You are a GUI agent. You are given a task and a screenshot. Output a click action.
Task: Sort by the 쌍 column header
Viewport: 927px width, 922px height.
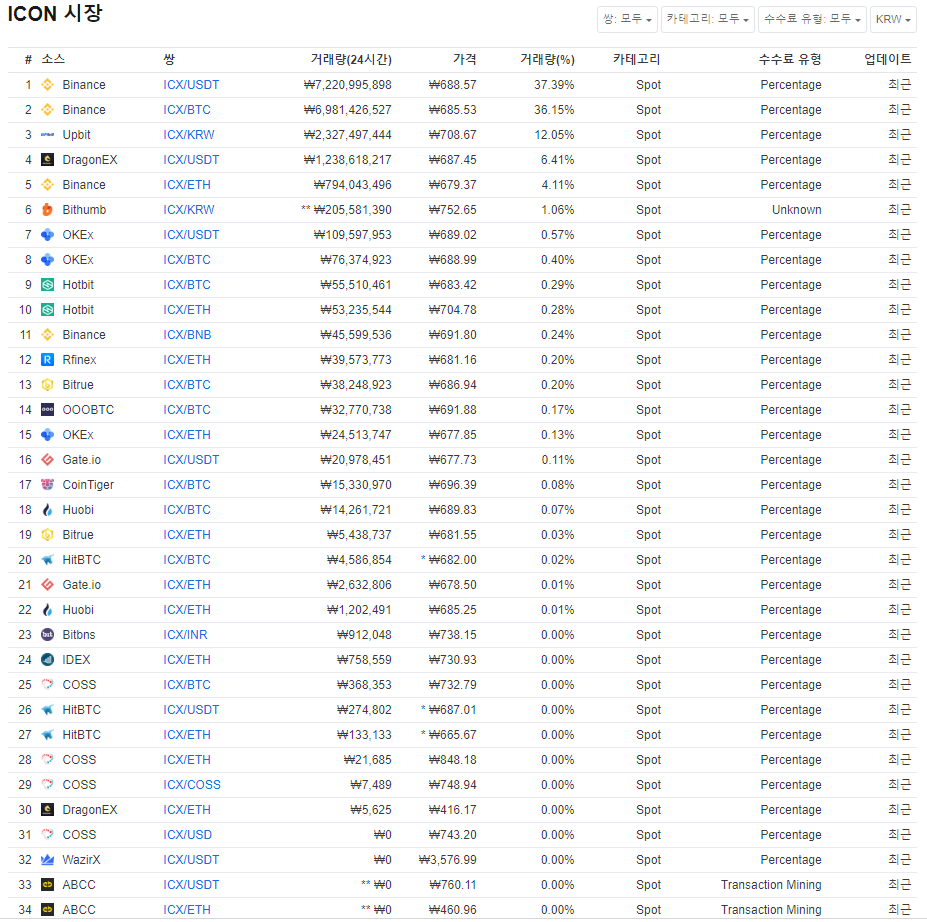pos(170,60)
